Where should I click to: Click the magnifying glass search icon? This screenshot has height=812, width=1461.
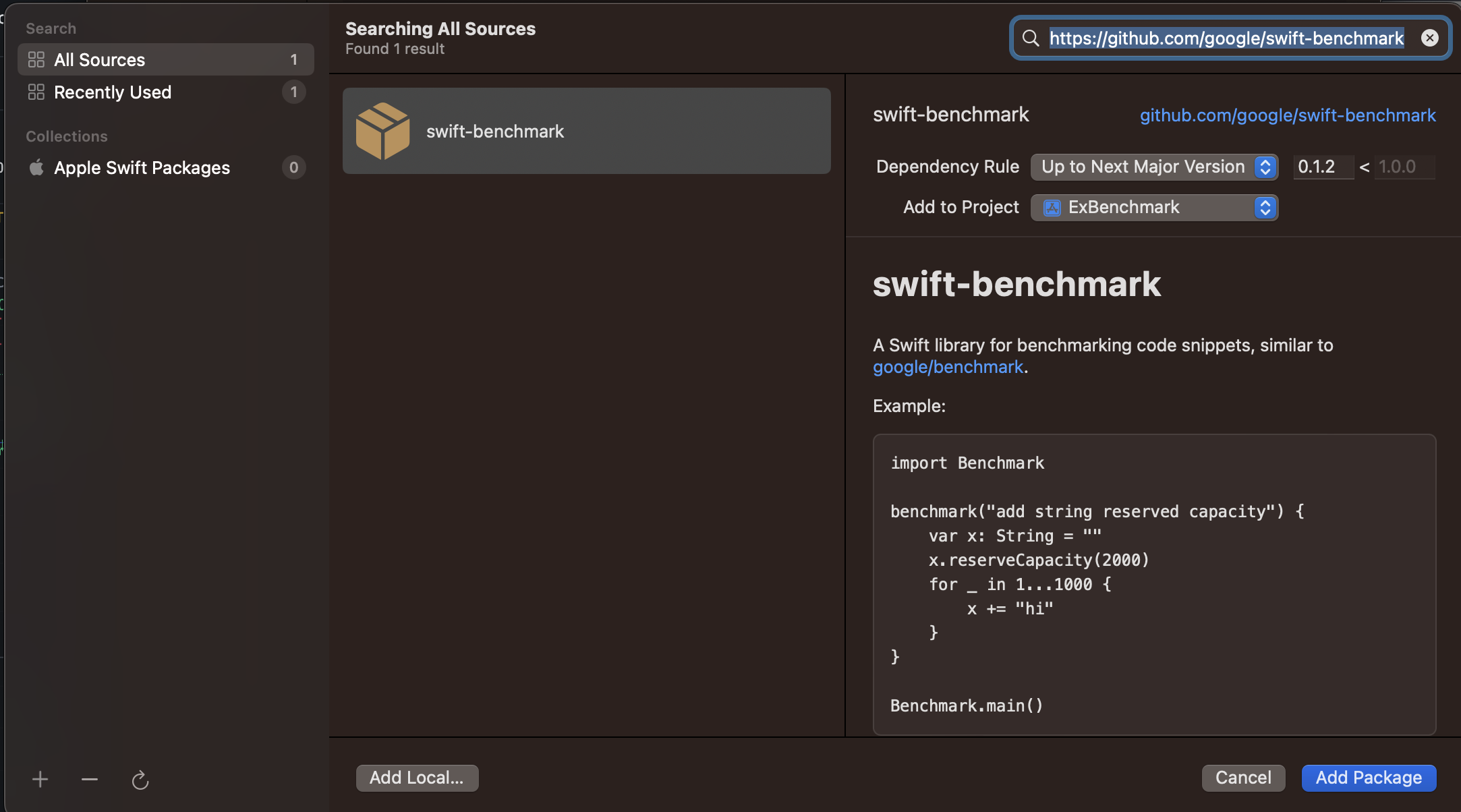[x=1030, y=38]
